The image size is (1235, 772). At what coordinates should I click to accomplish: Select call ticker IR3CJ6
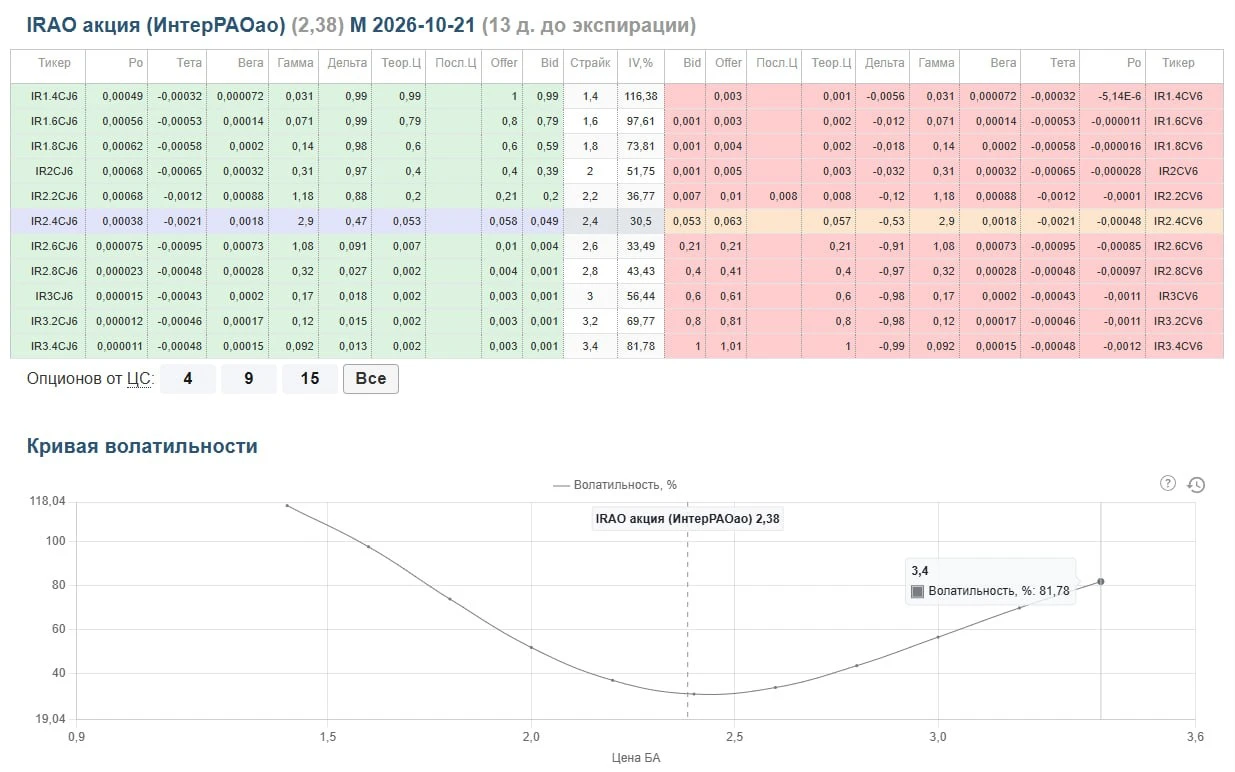pyautogui.click(x=54, y=296)
